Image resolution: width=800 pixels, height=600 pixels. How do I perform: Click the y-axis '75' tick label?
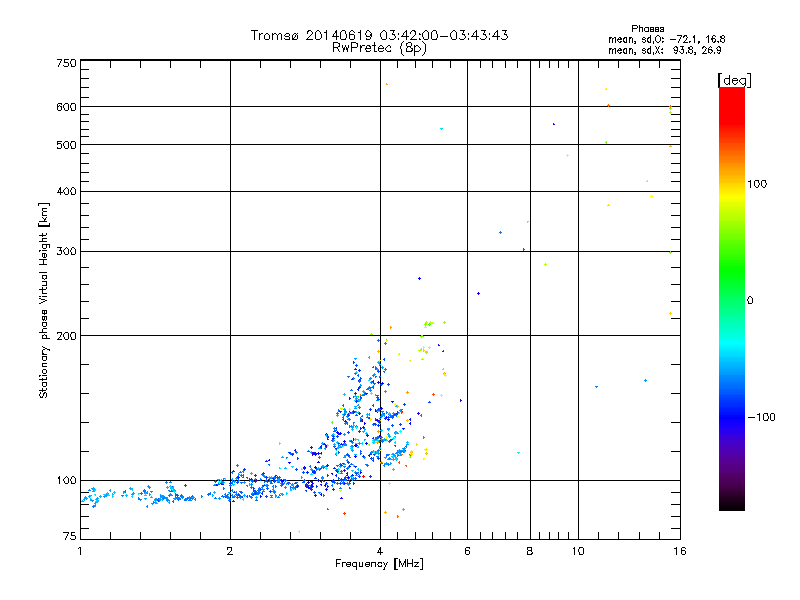(x=70, y=536)
